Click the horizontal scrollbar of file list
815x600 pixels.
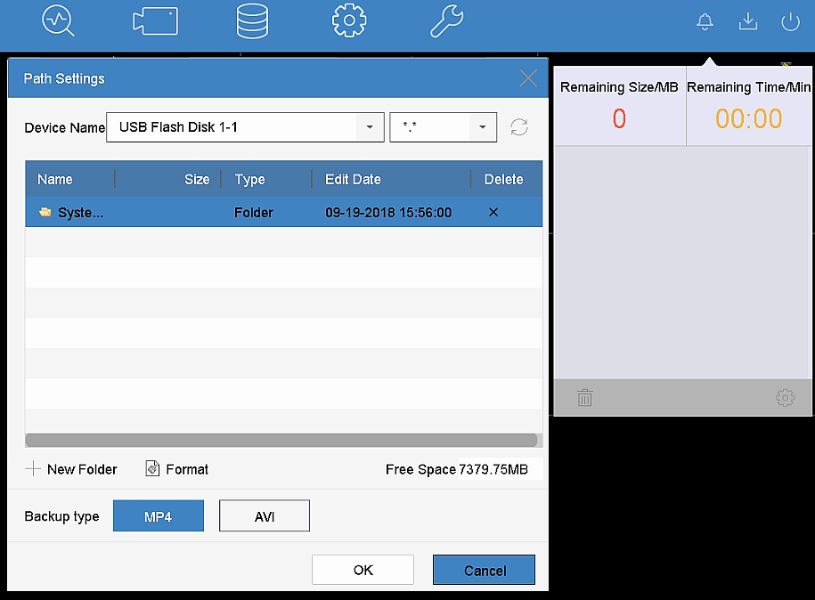pos(281,440)
